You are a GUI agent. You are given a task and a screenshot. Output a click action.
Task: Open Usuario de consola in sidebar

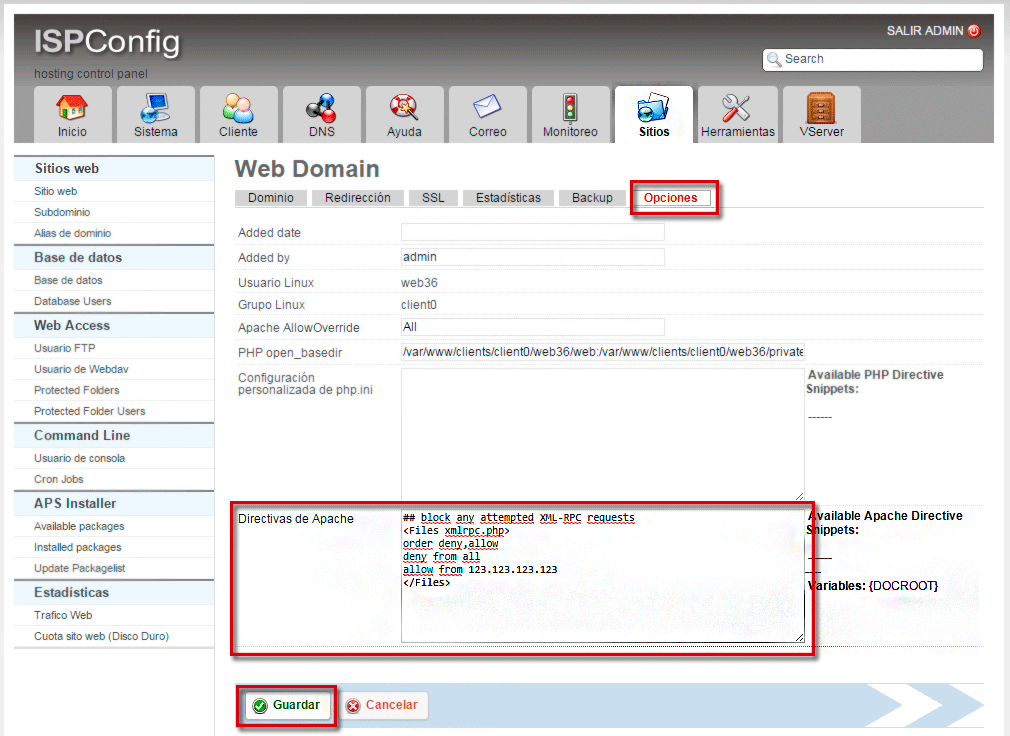79,458
